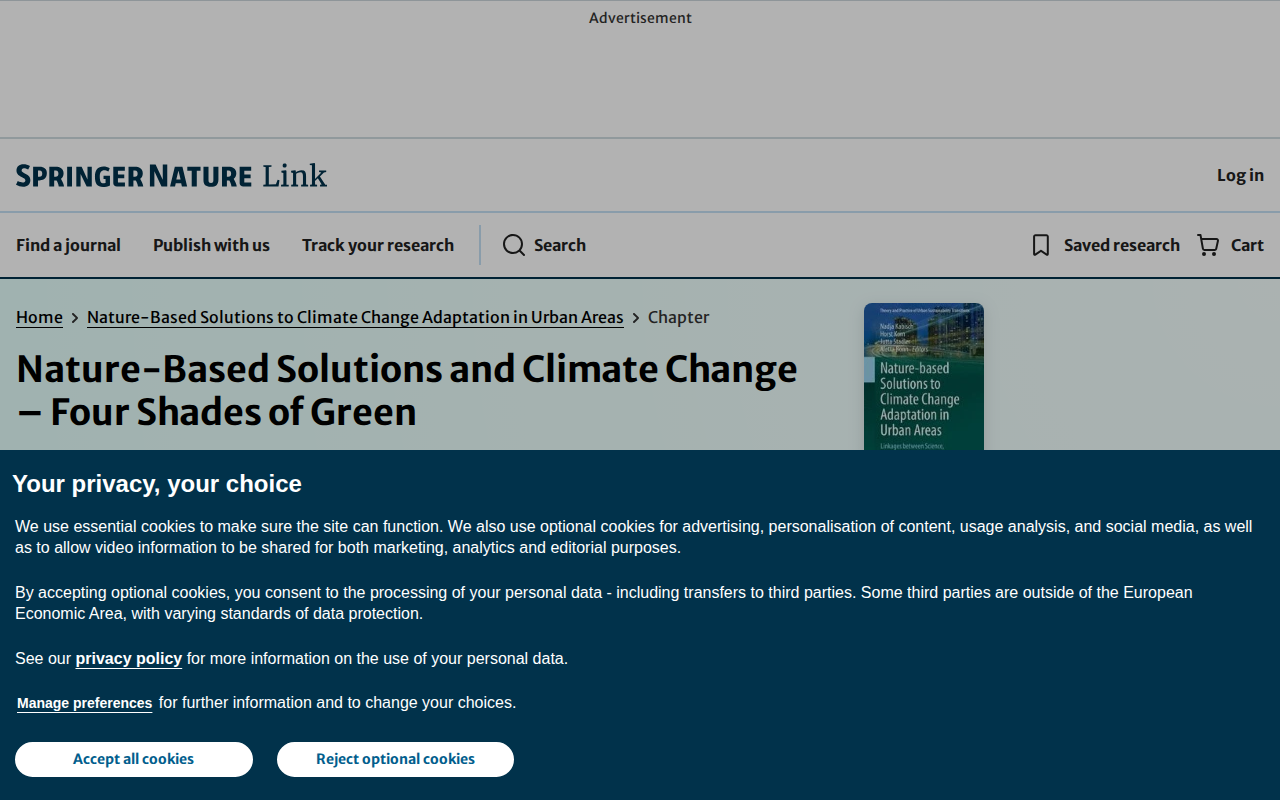1280x800 pixels.
Task: Click the chevron after Home breadcrumb
Action: (75, 318)
